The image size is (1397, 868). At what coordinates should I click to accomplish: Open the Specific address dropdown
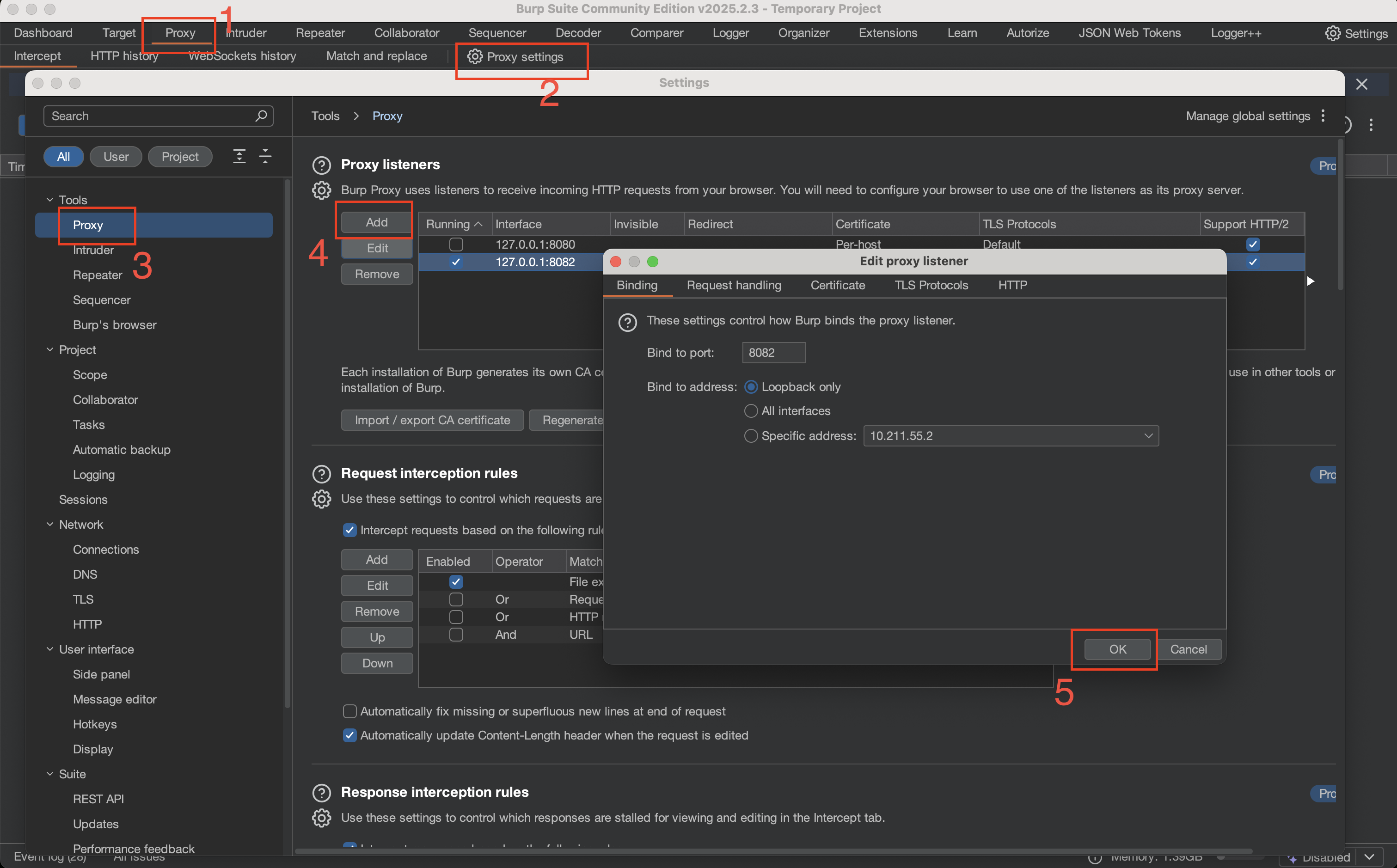pos(1011,436)
